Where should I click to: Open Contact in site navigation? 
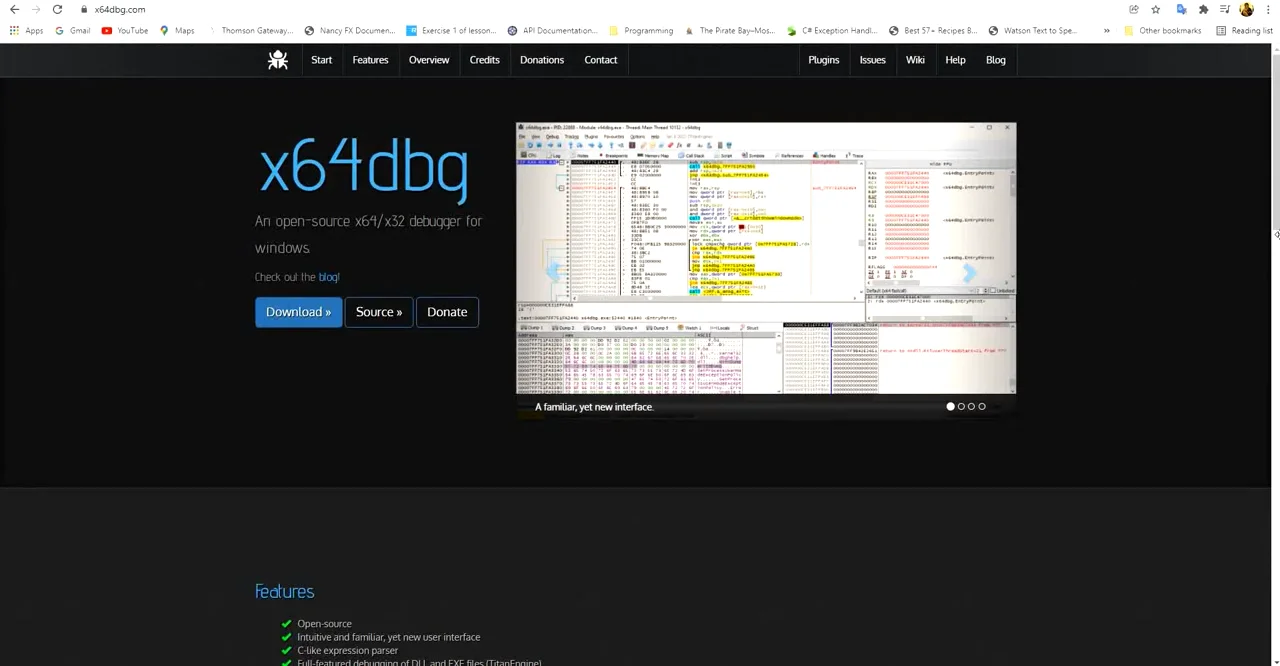(x=601, y=60)
